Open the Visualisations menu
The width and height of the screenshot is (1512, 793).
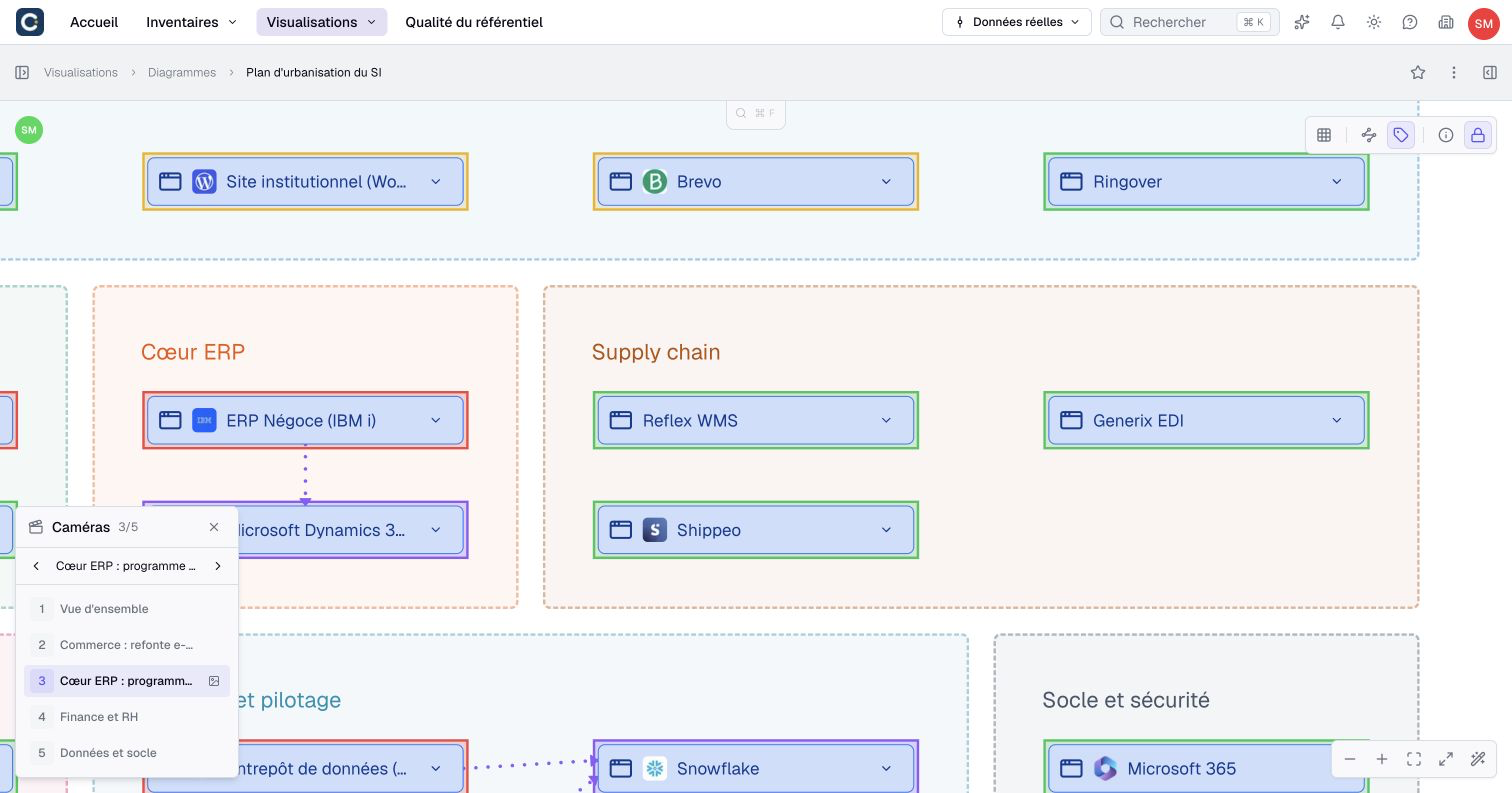click(x=321, y=22)
